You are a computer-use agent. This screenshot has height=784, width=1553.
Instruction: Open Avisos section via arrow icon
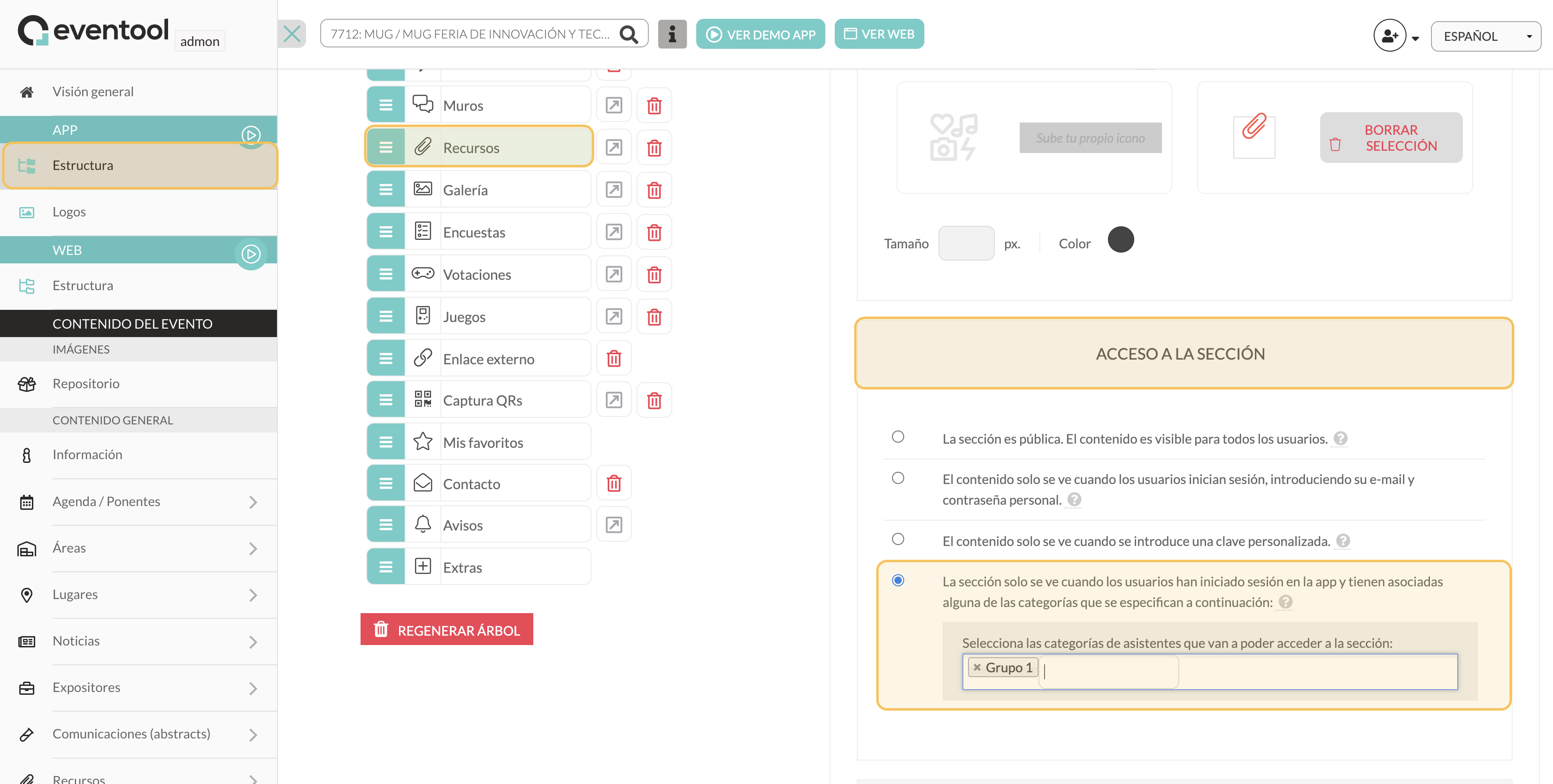pos(614,525)
